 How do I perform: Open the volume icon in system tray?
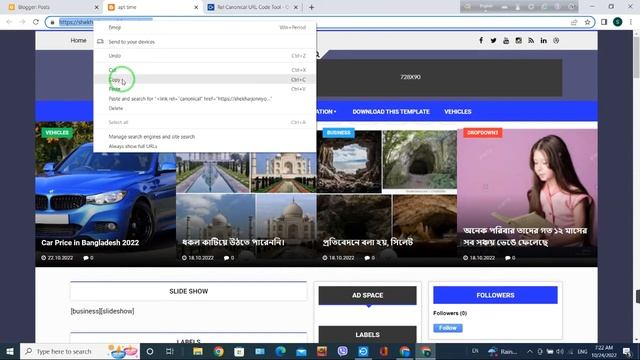coord(560,351)
